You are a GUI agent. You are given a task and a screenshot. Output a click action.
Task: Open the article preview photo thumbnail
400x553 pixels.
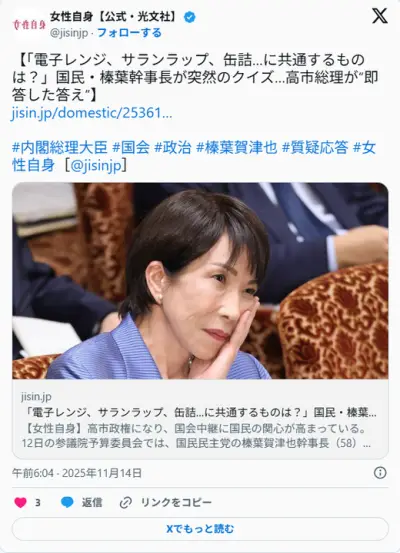click(x=200, y=281)
